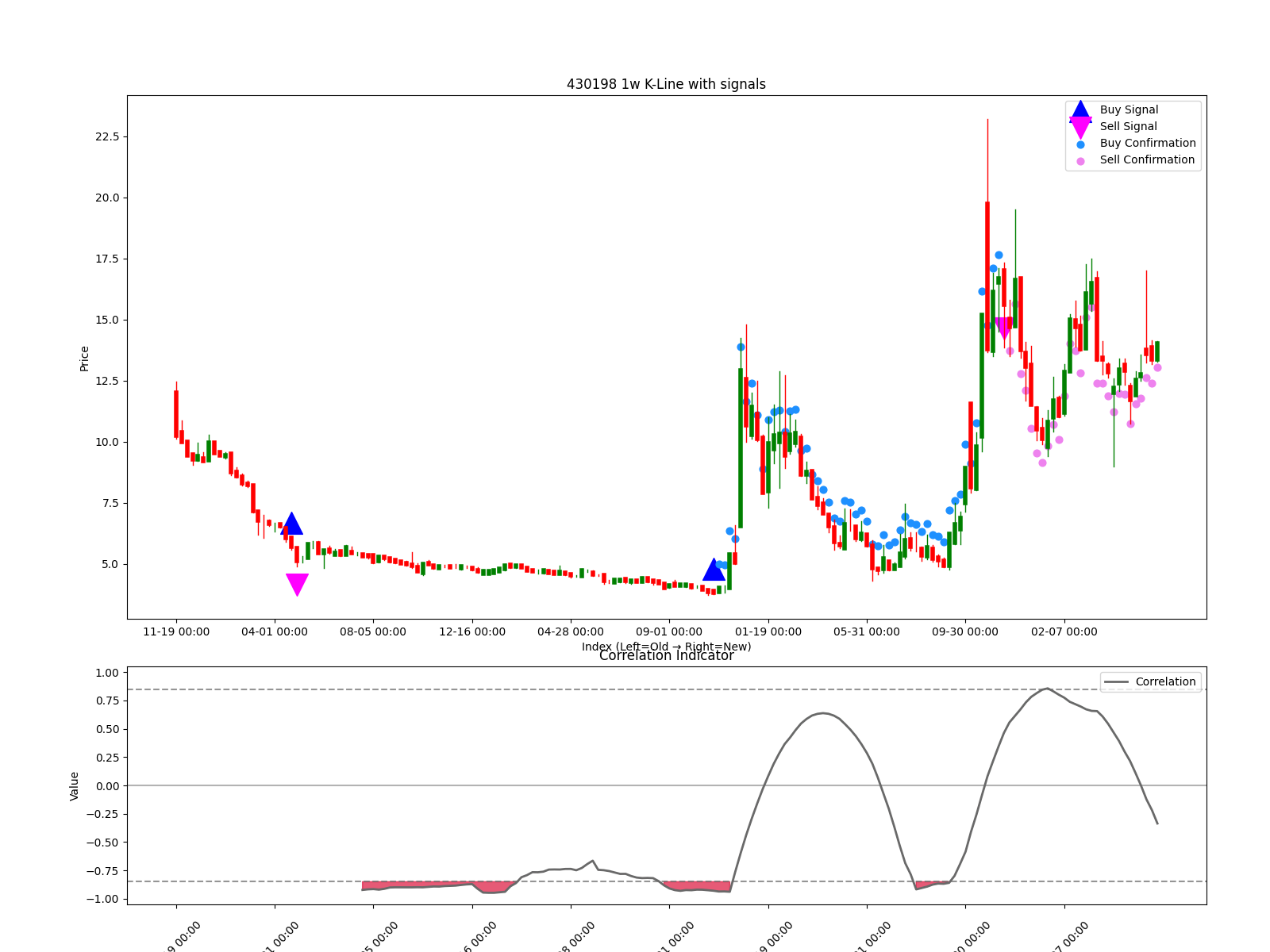
Task: Click '11-19 00:00' date tick on price chart
Action: [176, 632]
